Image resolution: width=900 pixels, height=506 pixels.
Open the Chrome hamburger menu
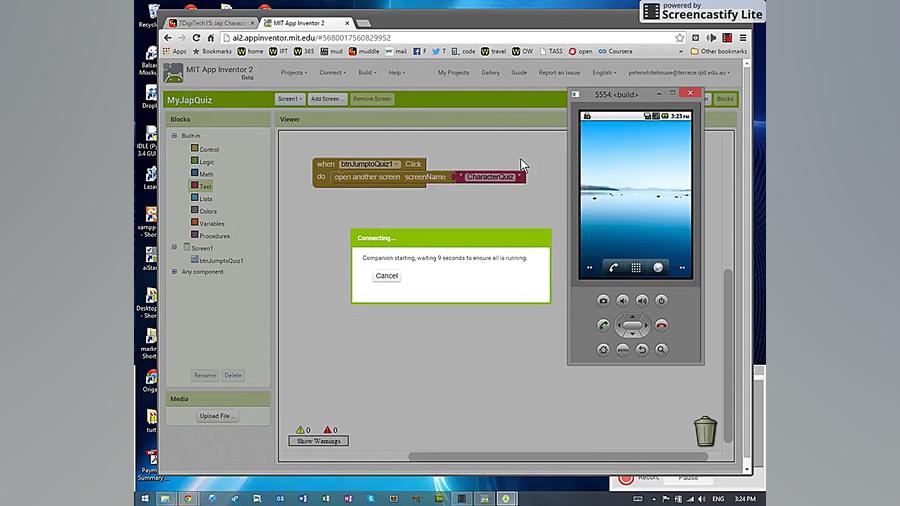click(743, 38)
